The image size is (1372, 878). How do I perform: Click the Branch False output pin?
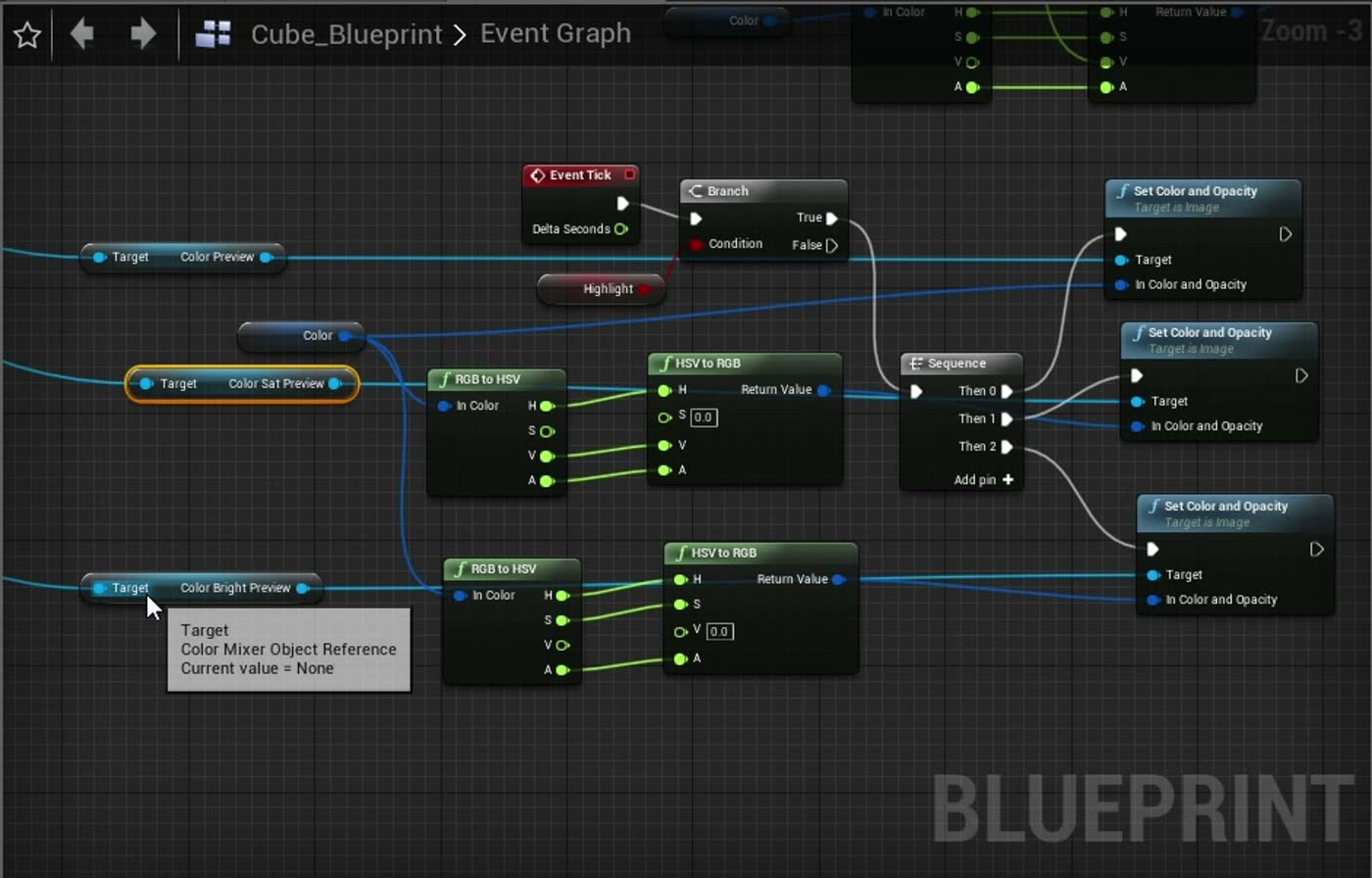tap(832, 245)
